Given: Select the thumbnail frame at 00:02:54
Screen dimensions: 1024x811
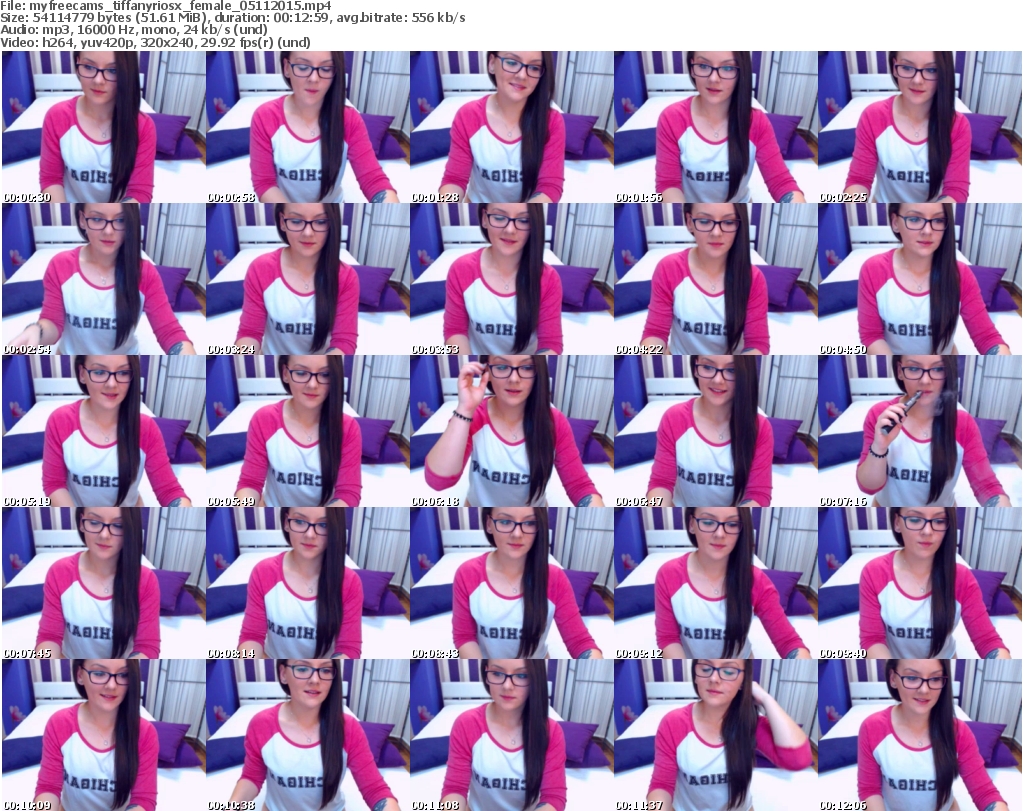Looking at the screenshot, I should [104, 279].
